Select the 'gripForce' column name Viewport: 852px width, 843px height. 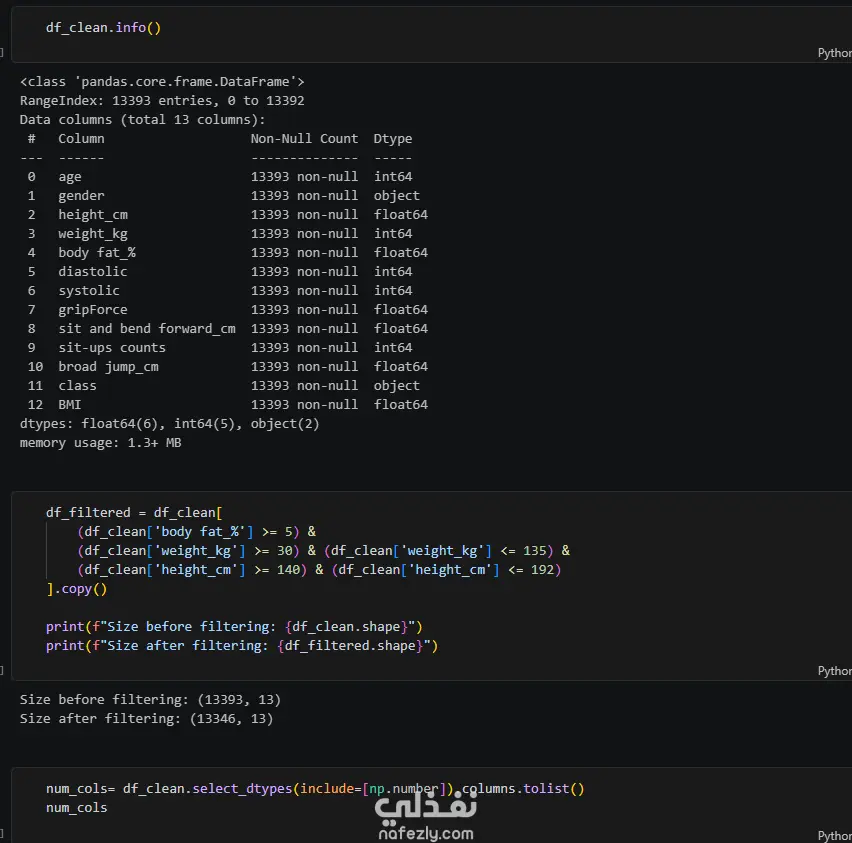point(92,310)
